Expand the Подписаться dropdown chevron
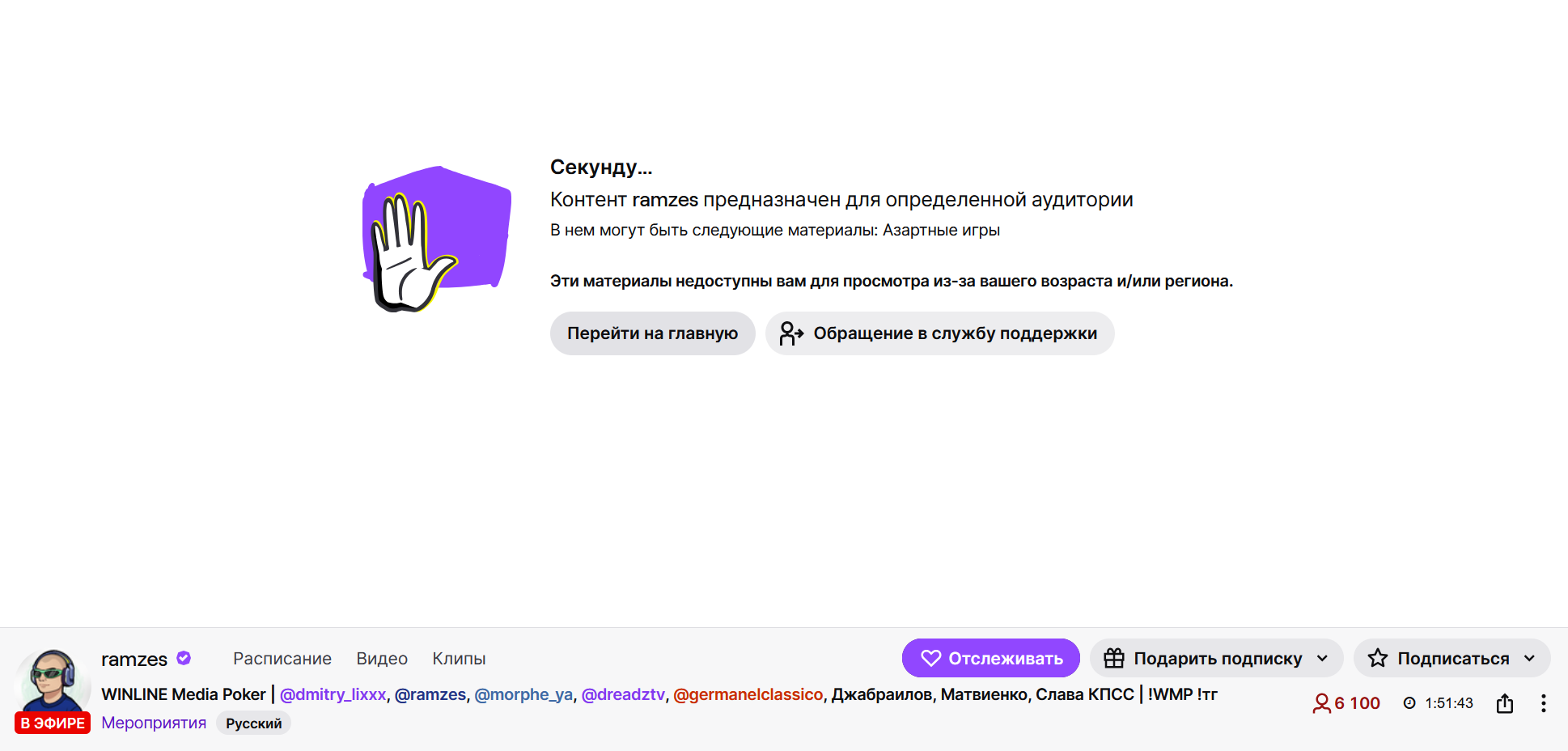 1530,658
